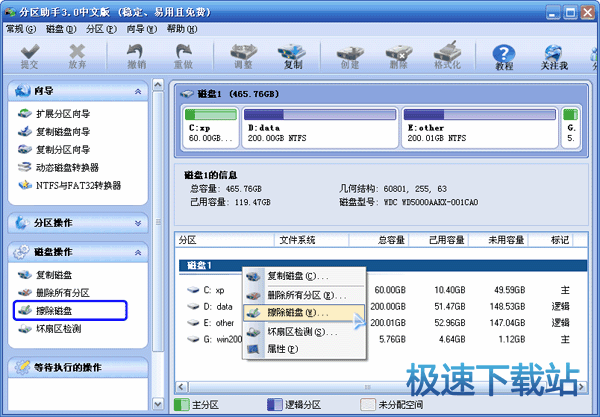Click partition list scroll left arrow
600x417 pixels.
[182, 387]
